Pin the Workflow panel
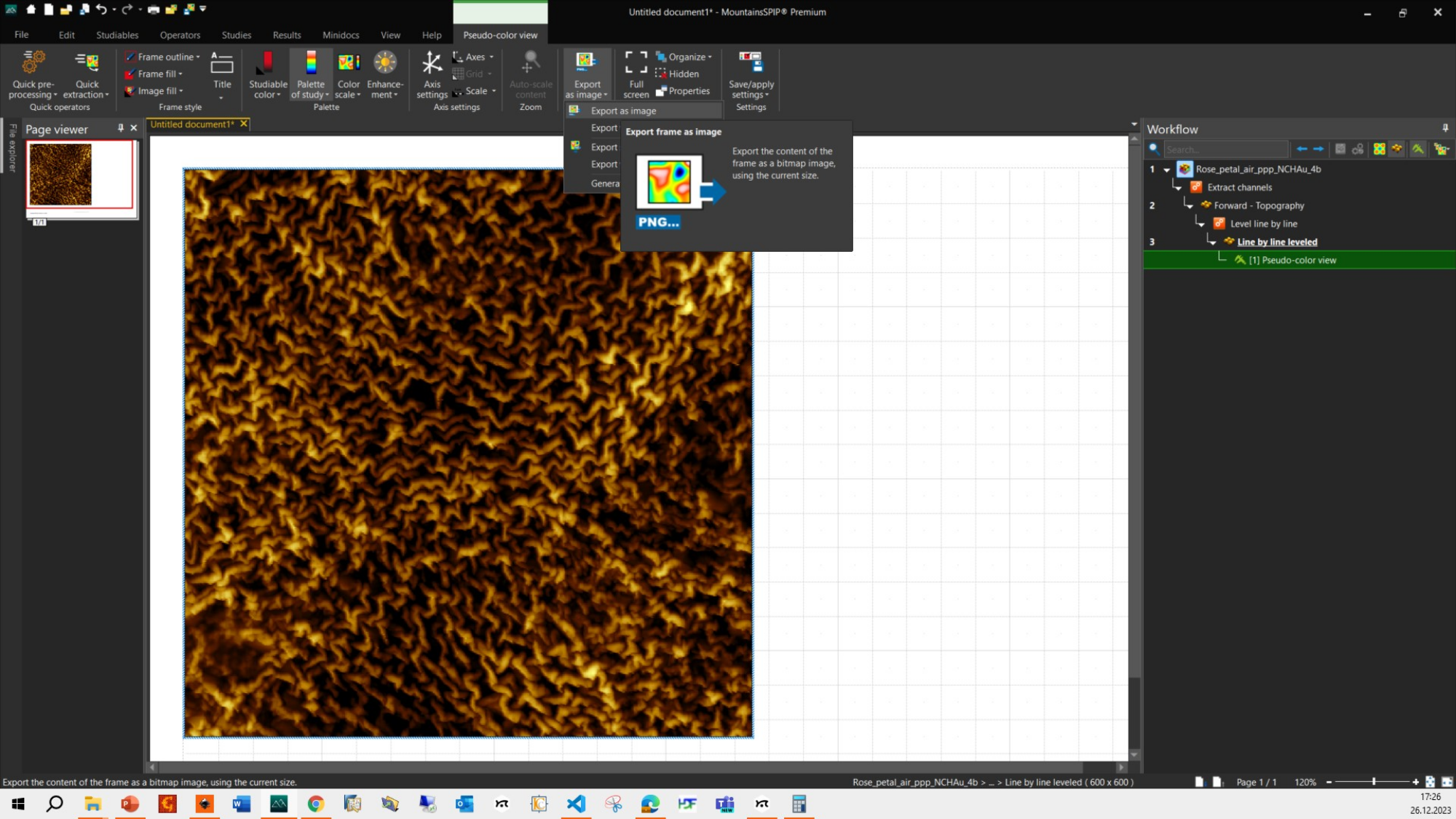Screen dimensions: 1456x819 [x=1445, y=128]
